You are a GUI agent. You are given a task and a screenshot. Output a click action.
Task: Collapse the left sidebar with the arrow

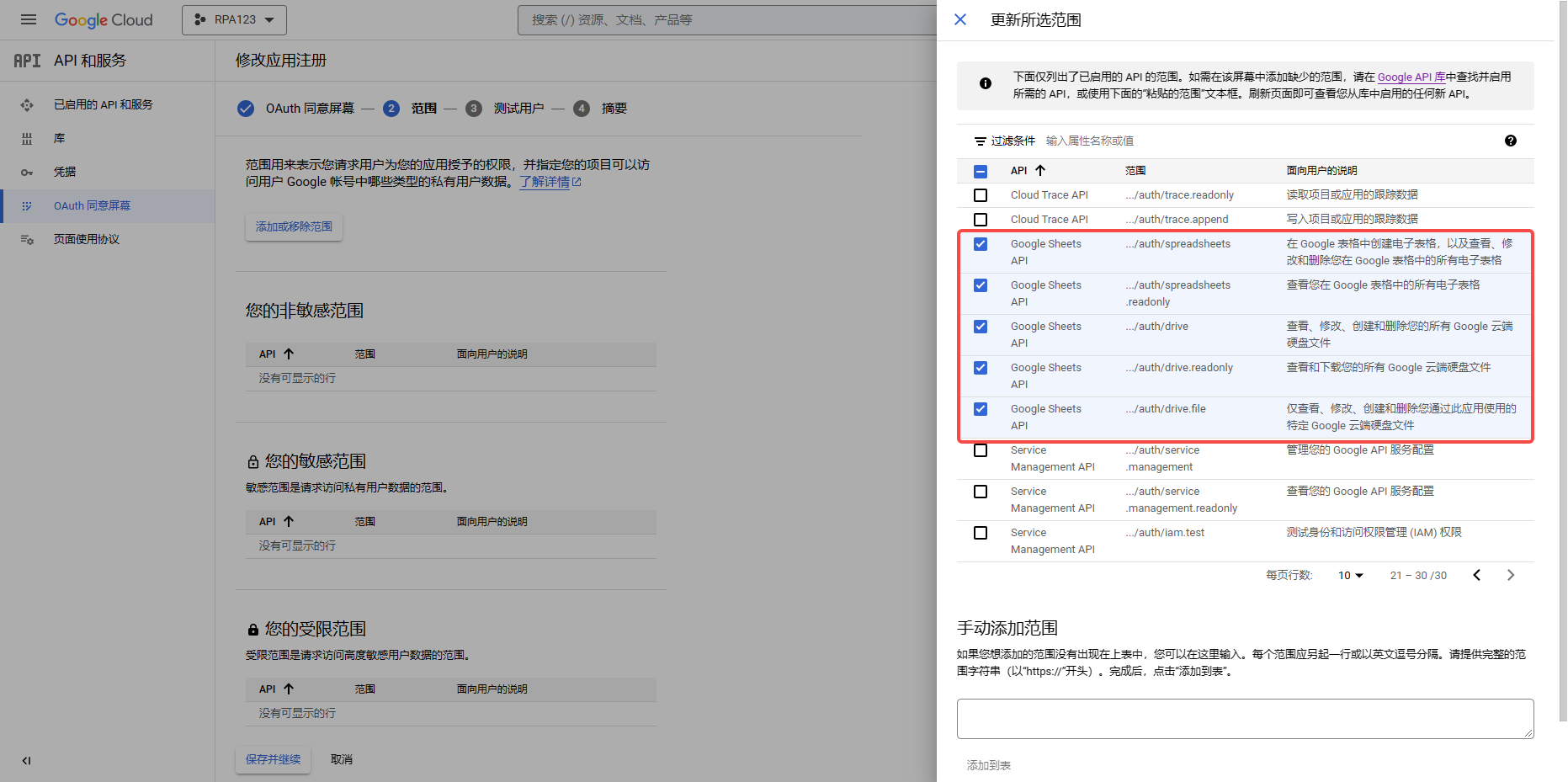(x=27, y=760)
